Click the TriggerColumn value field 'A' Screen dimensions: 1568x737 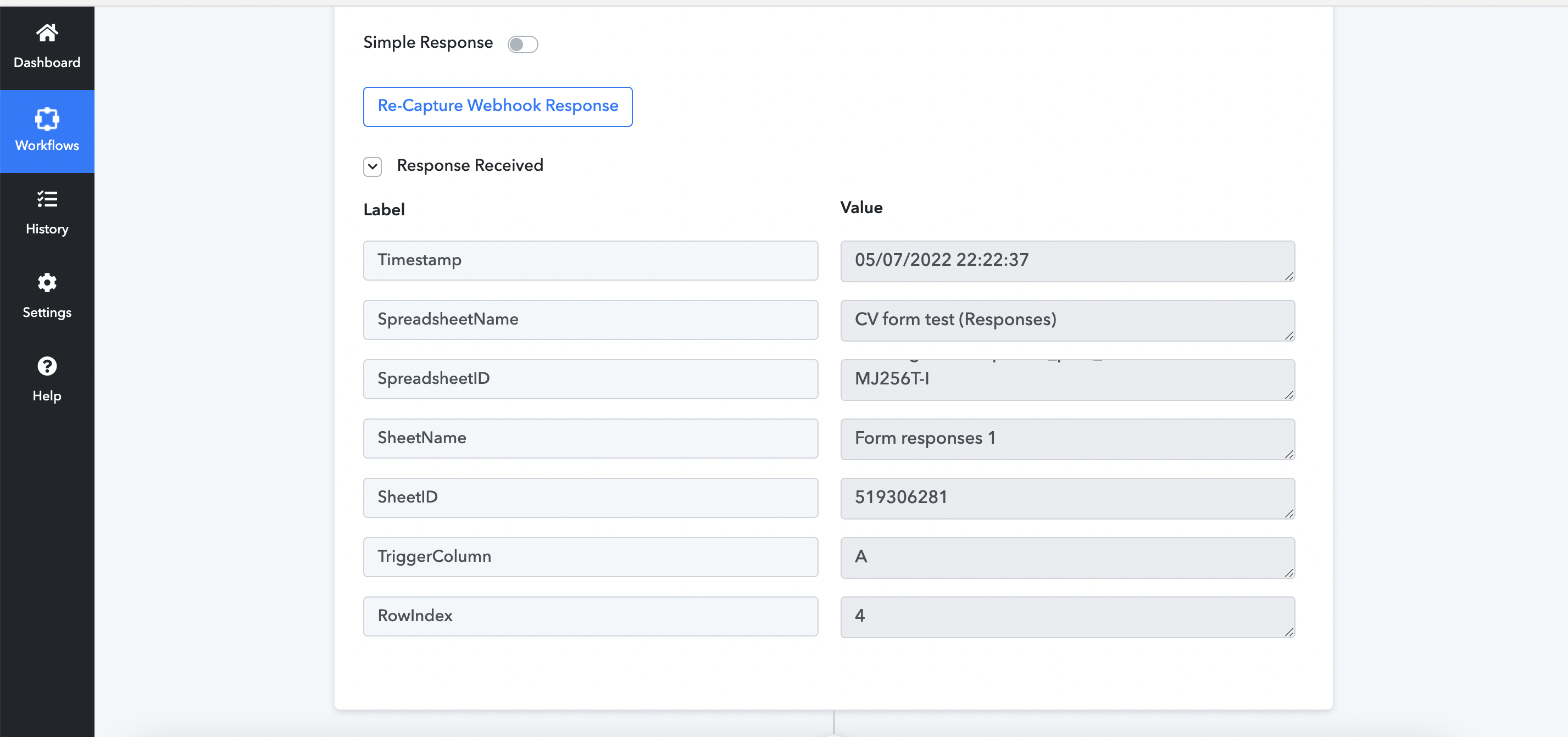1067,557
